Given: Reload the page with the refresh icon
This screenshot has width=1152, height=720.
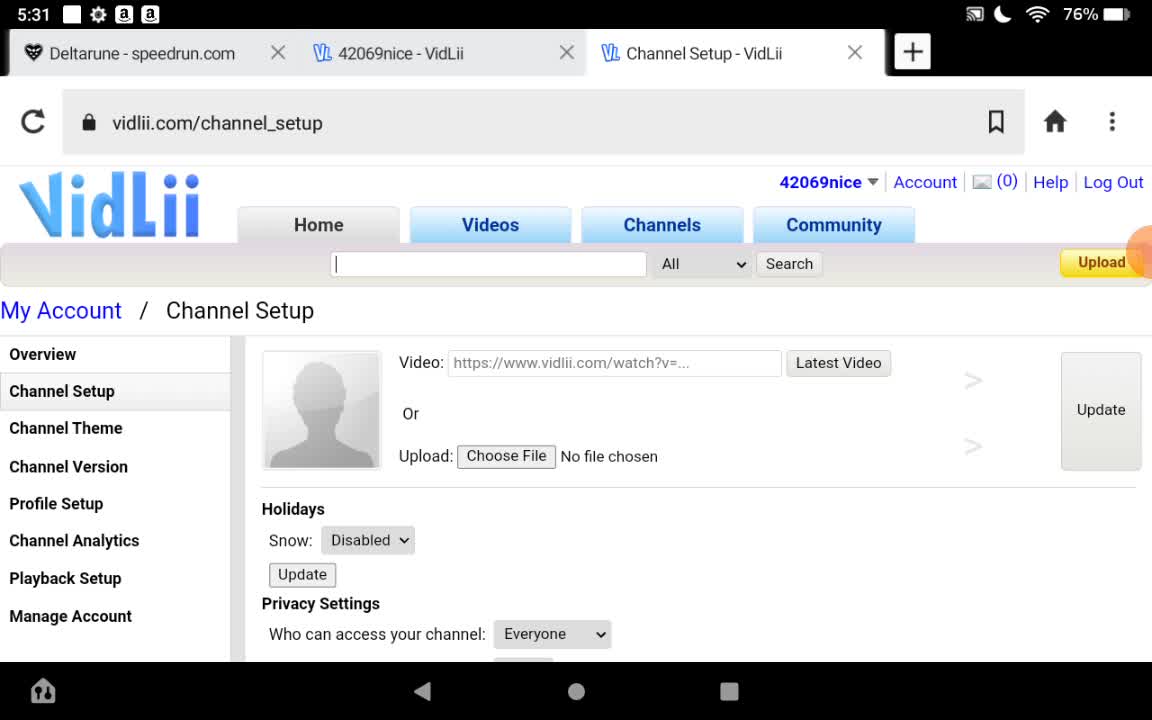Looking at the screenshot, I should click(33, 122).
